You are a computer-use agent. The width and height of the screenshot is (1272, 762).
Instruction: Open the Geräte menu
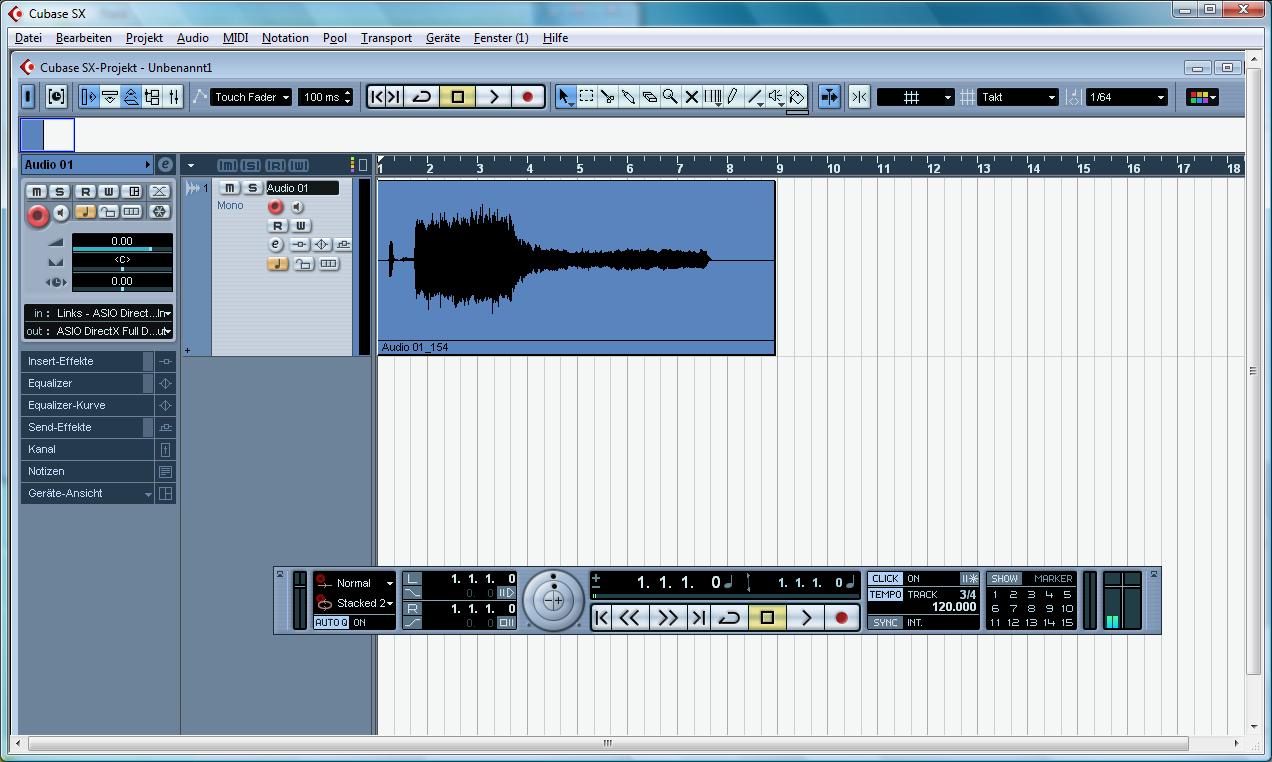tap(443, 38)
